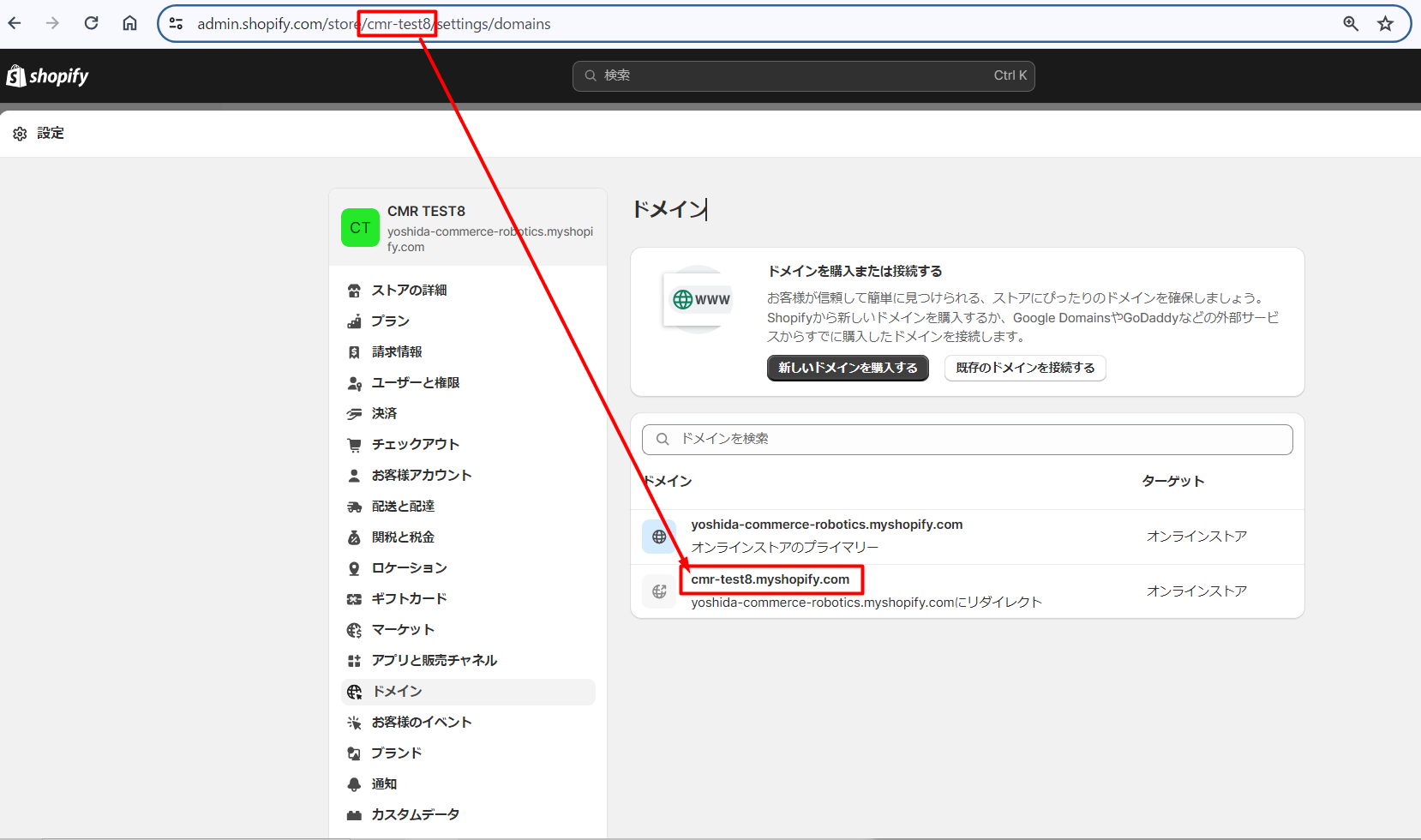Screen dimensions: 1421x840
Task: Reload the page with refresh icon
Action: click(91, 23)
